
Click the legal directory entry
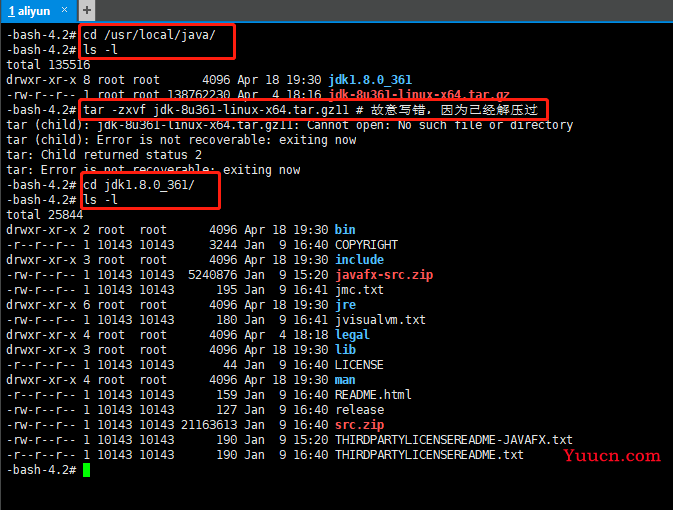pyautogui.click(x=352, y=335)
